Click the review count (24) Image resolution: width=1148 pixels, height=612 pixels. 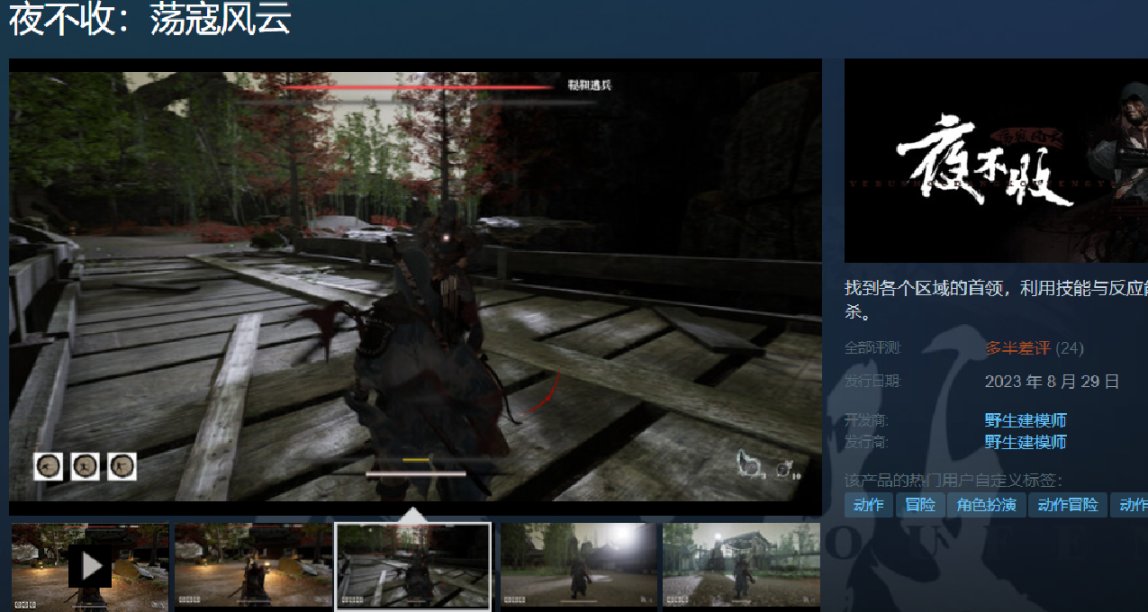(x=1070, y=348)
